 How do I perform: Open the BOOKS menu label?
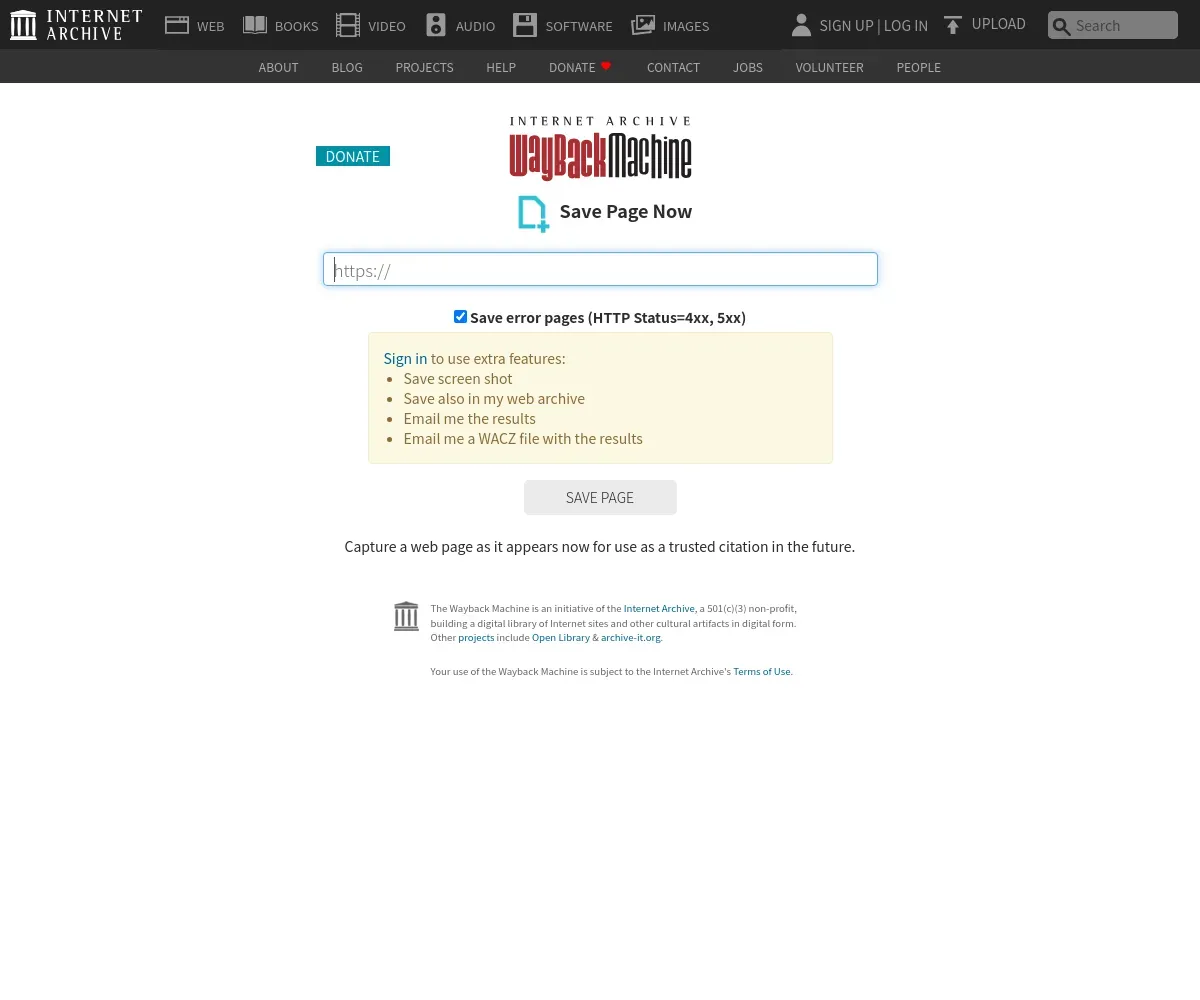tap(296, 26)
